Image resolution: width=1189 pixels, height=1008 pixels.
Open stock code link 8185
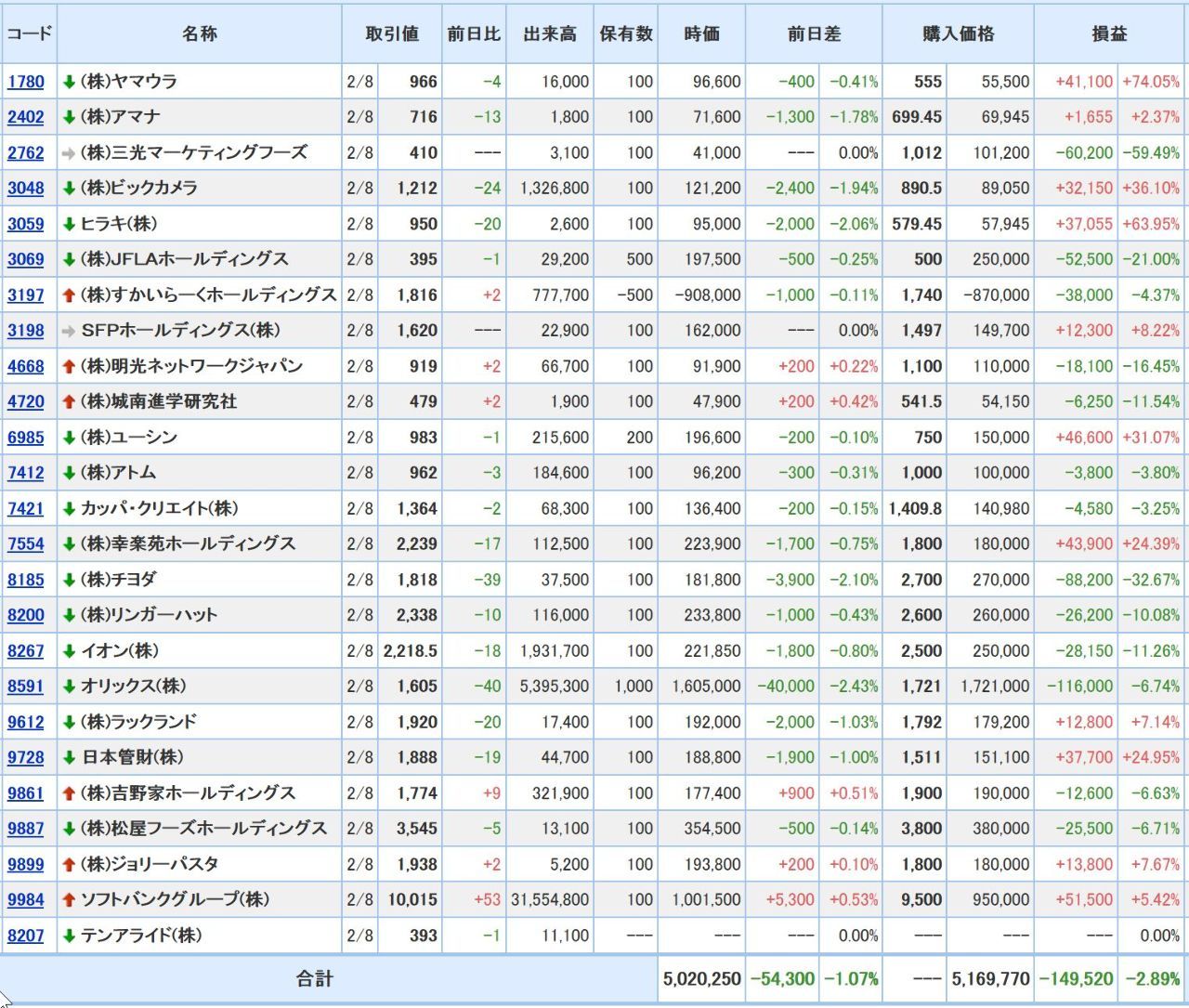coord(26,580)
